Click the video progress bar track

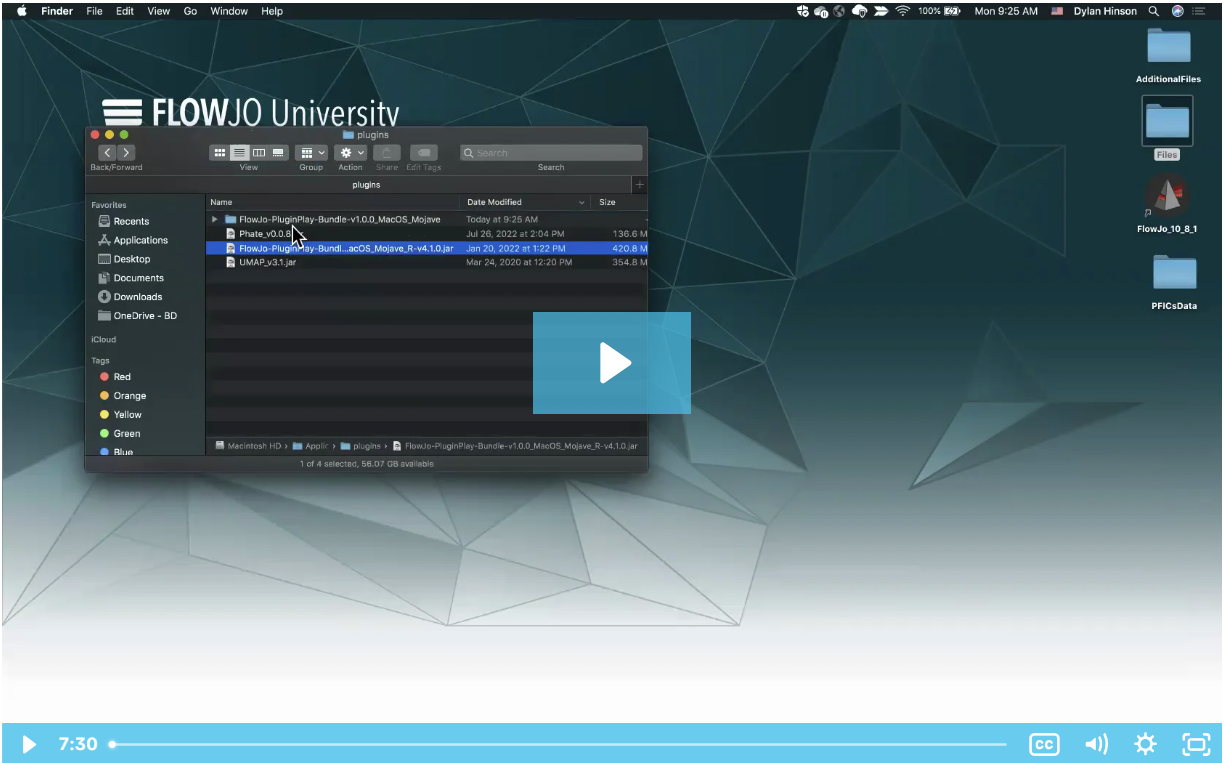pos(560,744)
